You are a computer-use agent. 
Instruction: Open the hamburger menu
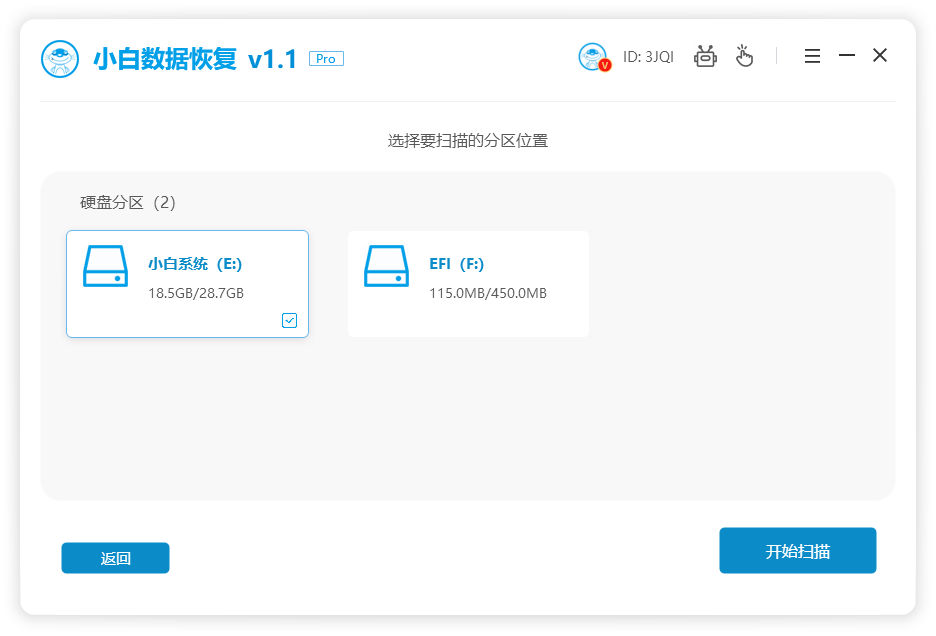tap(812, 57)
